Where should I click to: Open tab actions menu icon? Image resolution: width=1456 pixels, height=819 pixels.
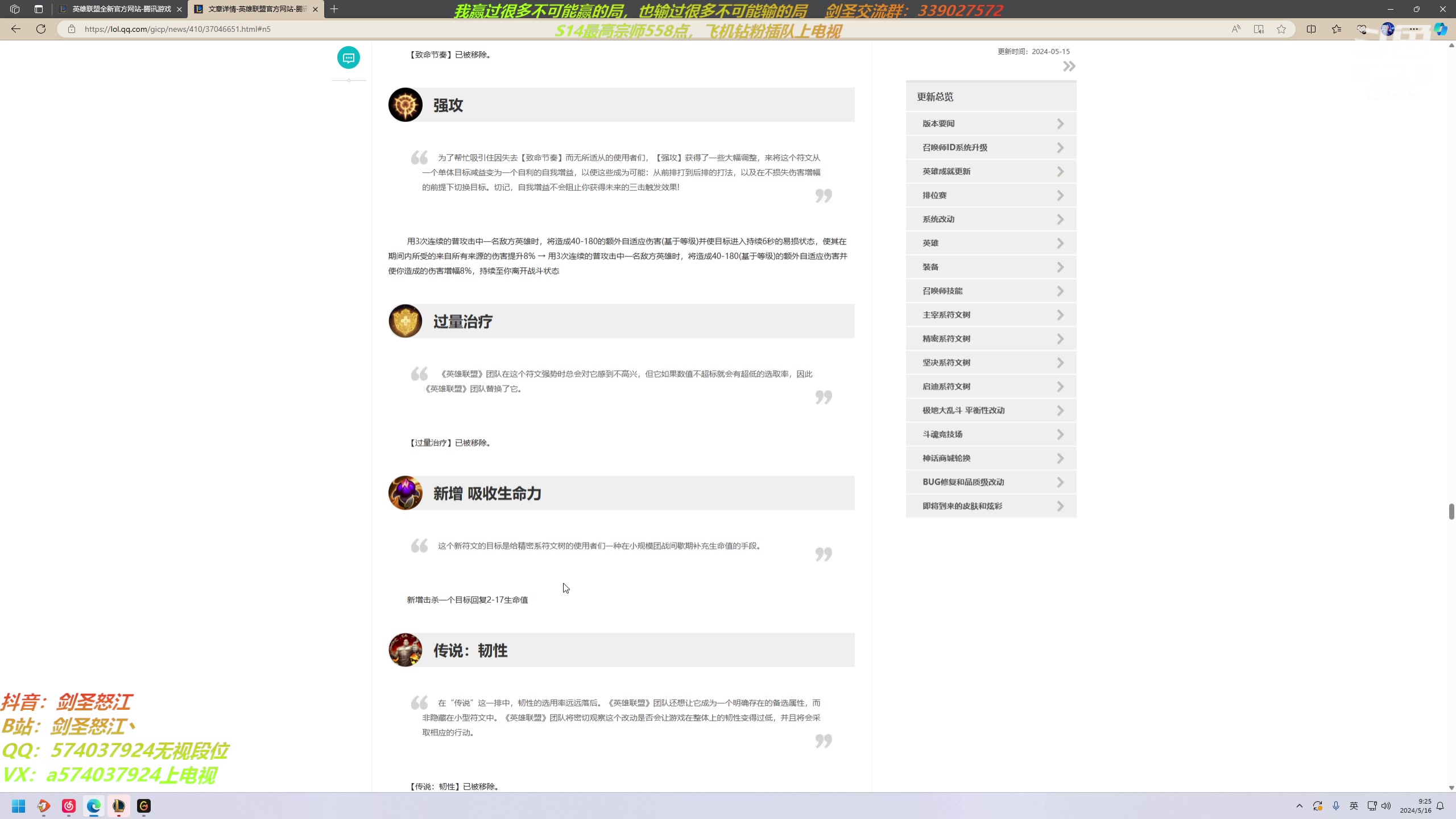[39, 9]
